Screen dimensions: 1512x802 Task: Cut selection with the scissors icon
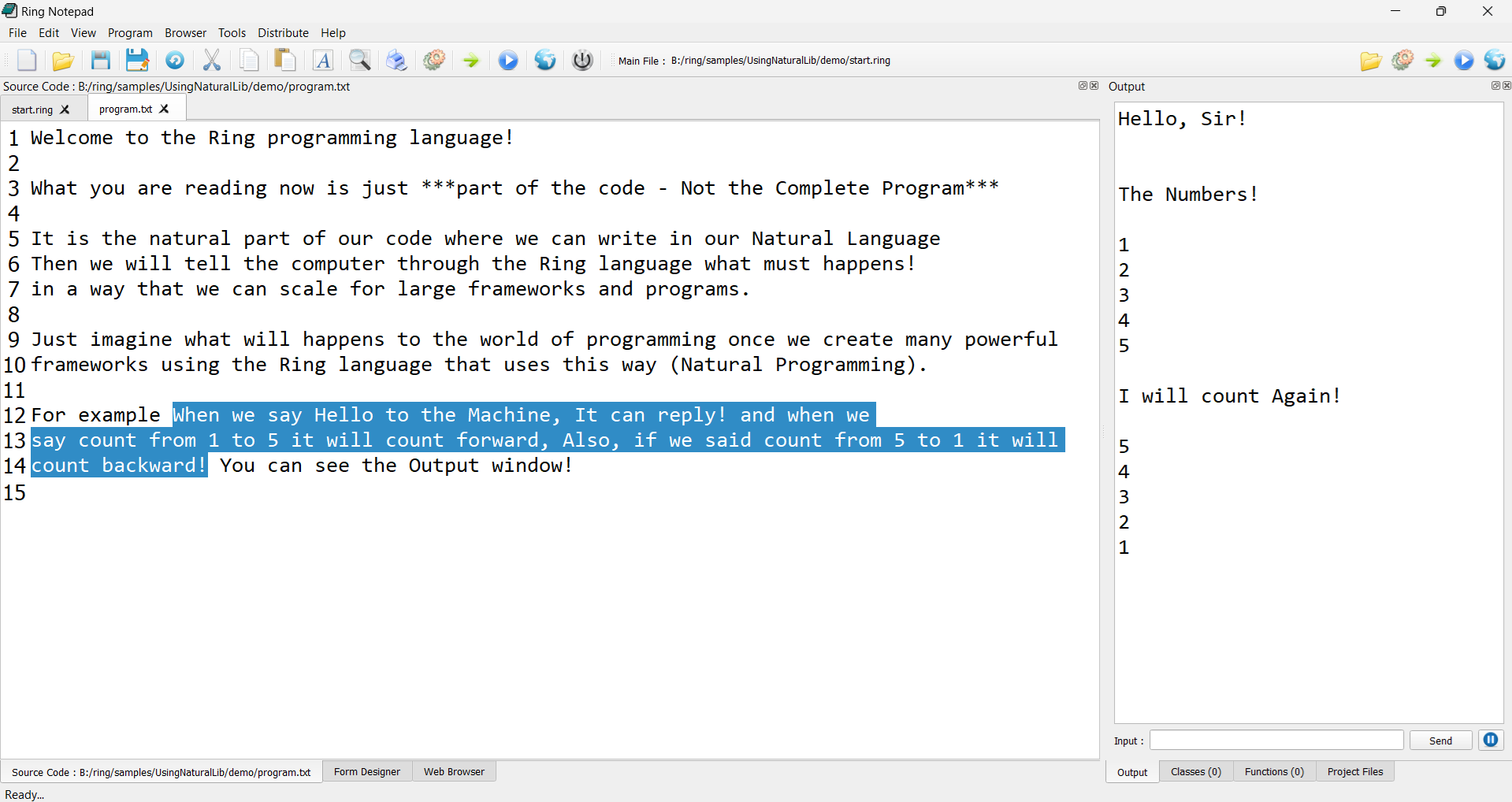click(x=212, y=60)
